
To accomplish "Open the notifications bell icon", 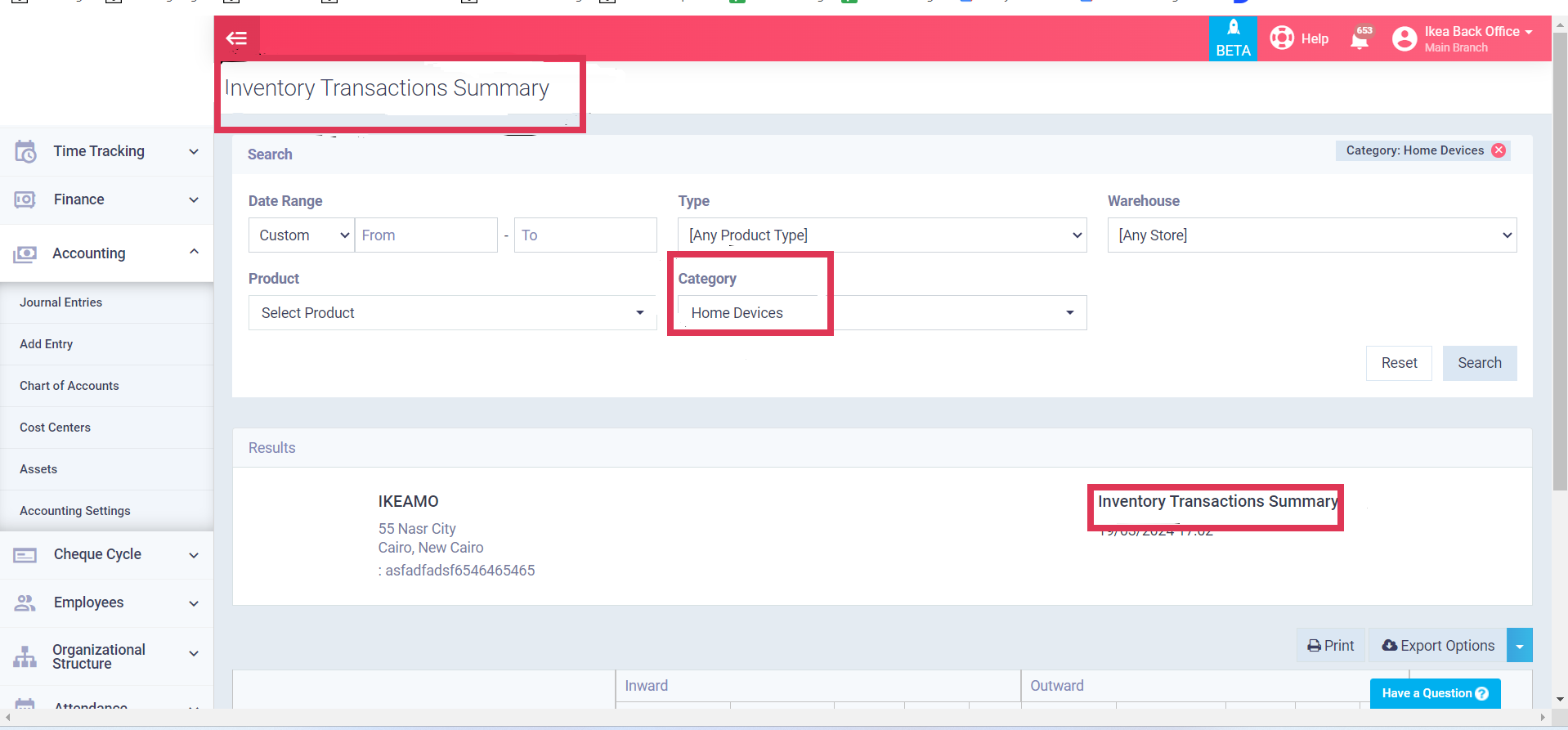I will tap(1360, 39).
